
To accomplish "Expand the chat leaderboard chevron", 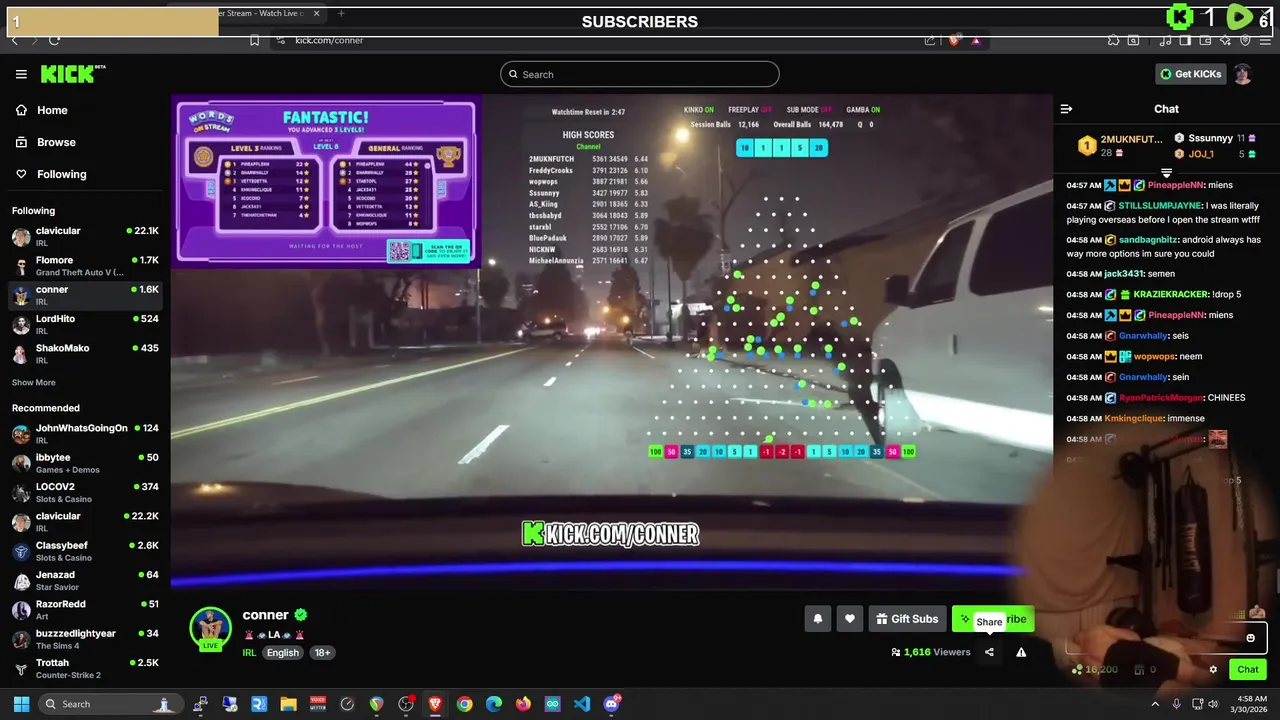I will pyautogui.click(x=1166, y=173).
